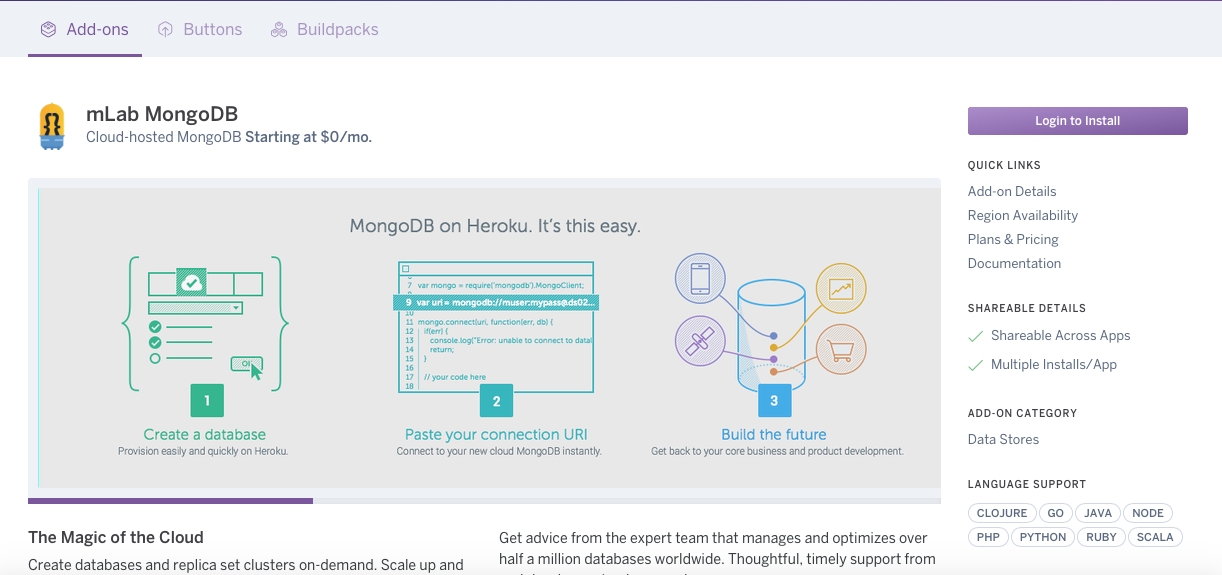Click the Add-ons cube icon
1222x575 pixels.
pos(48,30)
